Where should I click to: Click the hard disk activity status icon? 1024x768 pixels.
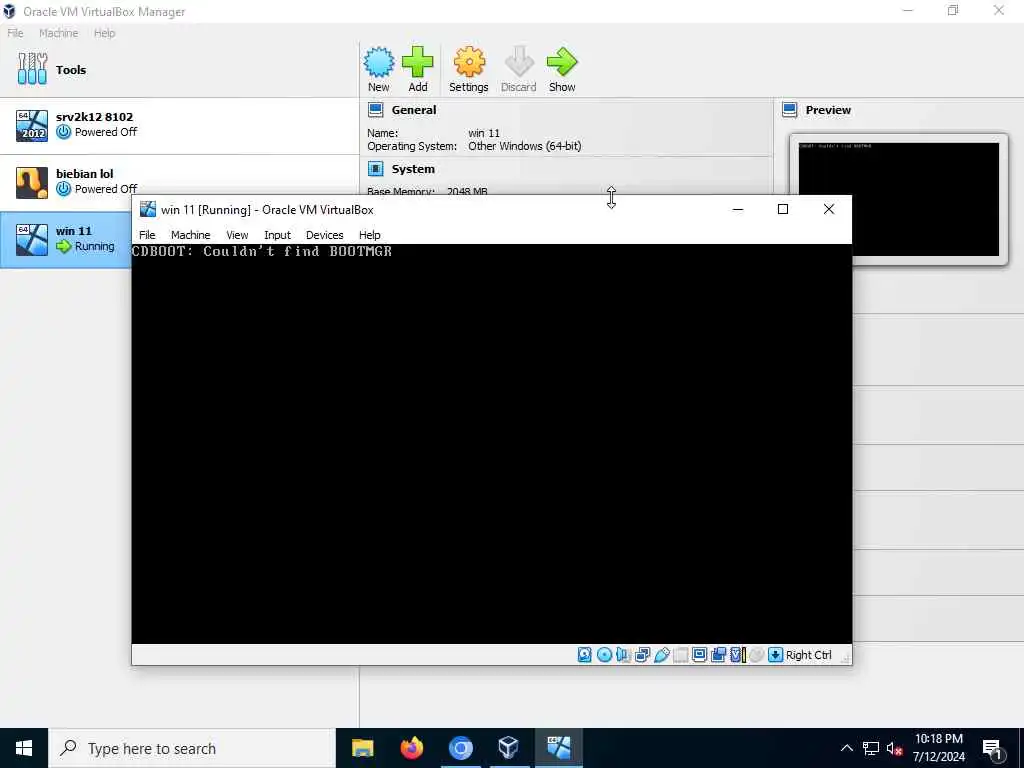pyautogui.click(x=585, y=655)
